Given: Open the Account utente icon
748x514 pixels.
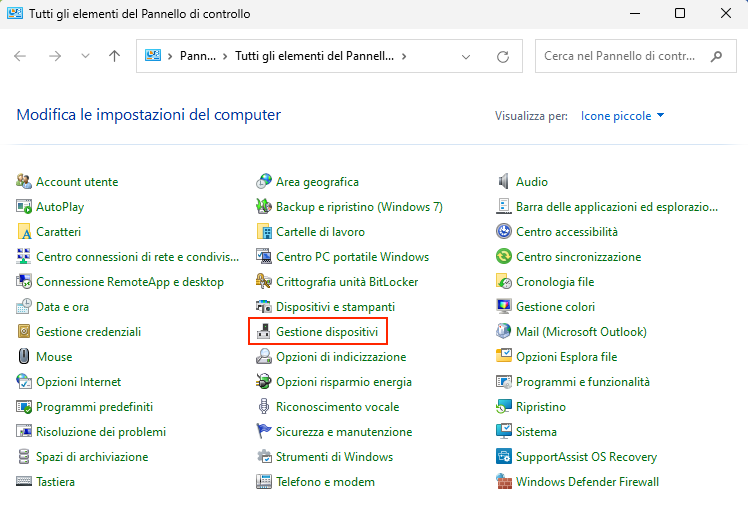Looking at the screenshot, I should point(25,182).
